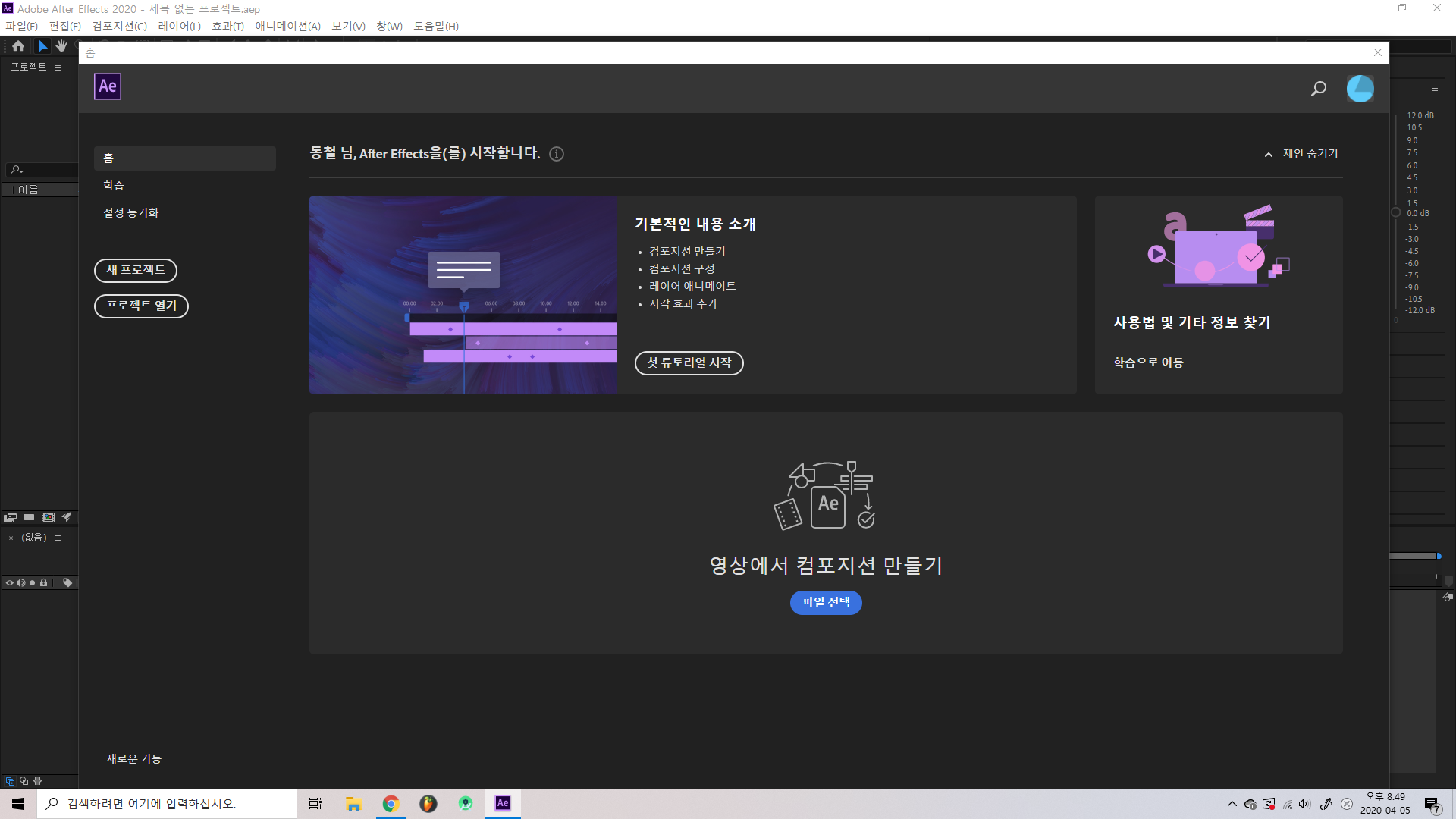Toggle the video eye column switch

click(x=10, y=583)
